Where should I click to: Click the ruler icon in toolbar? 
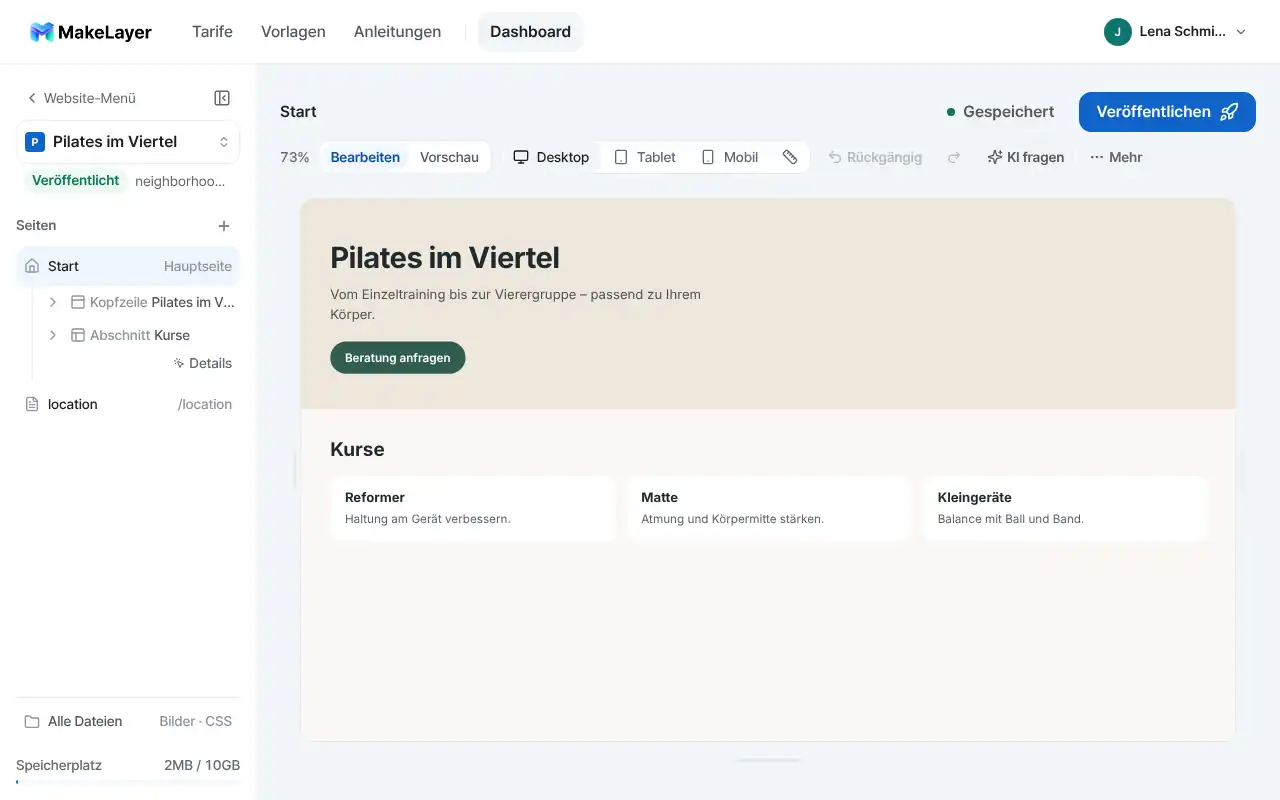click(790, 157)
